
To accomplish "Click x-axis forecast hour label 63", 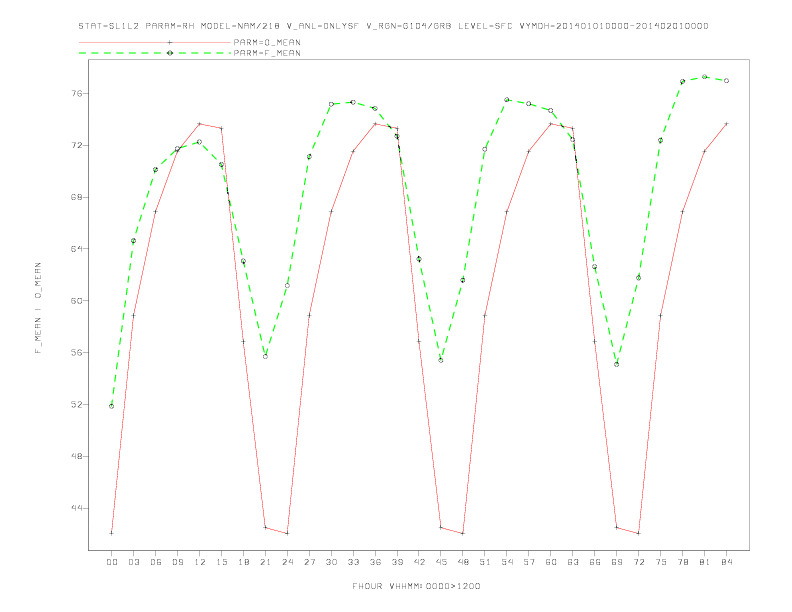I will click(573, 562).
